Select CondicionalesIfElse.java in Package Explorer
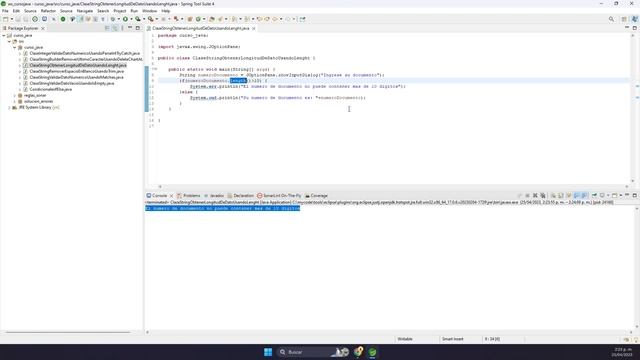Screen dimensions: 640x360 (x=50, y=89)
